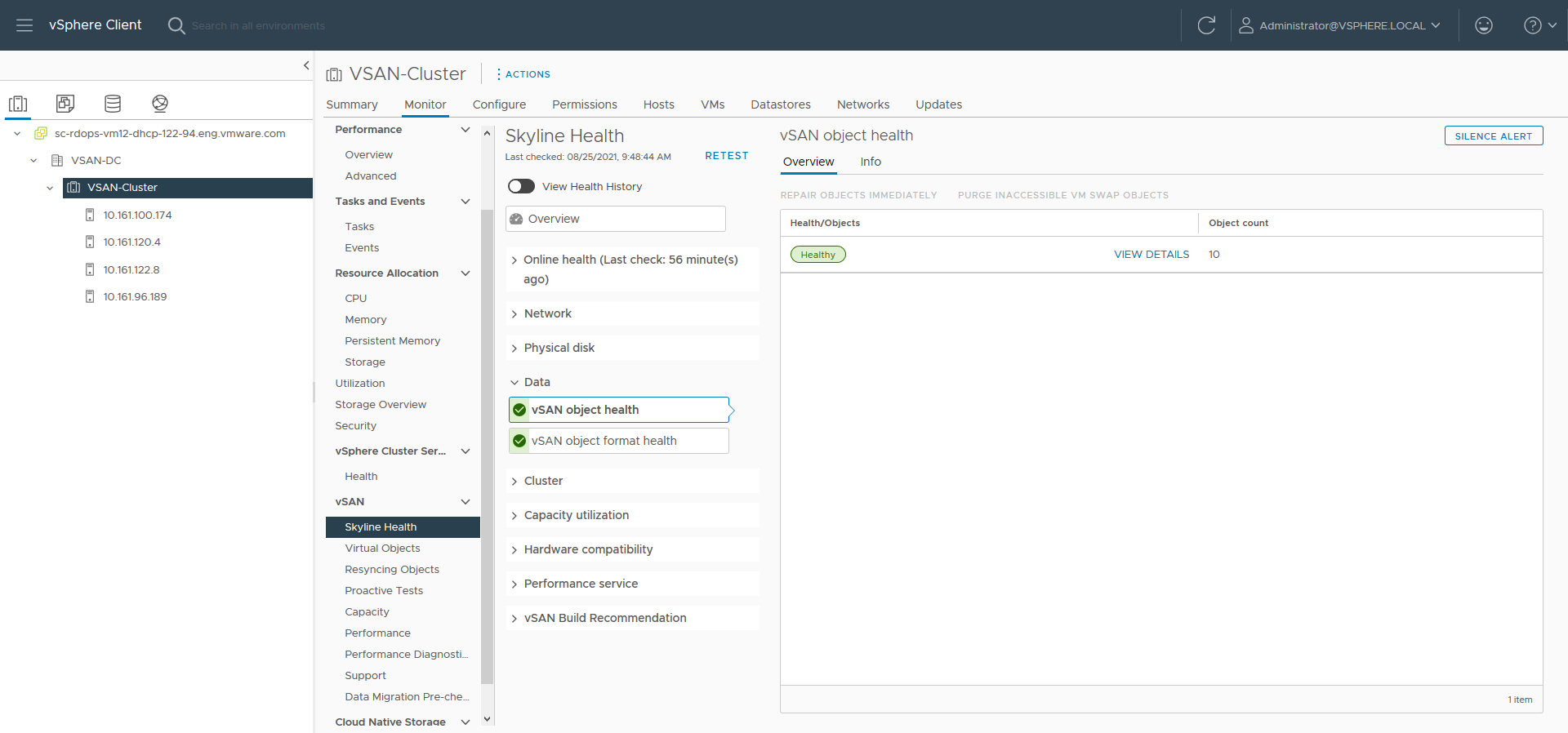Select vSAN object format health check
The height and width of the screenshot is (733, 1568).
tap(618, 441)
